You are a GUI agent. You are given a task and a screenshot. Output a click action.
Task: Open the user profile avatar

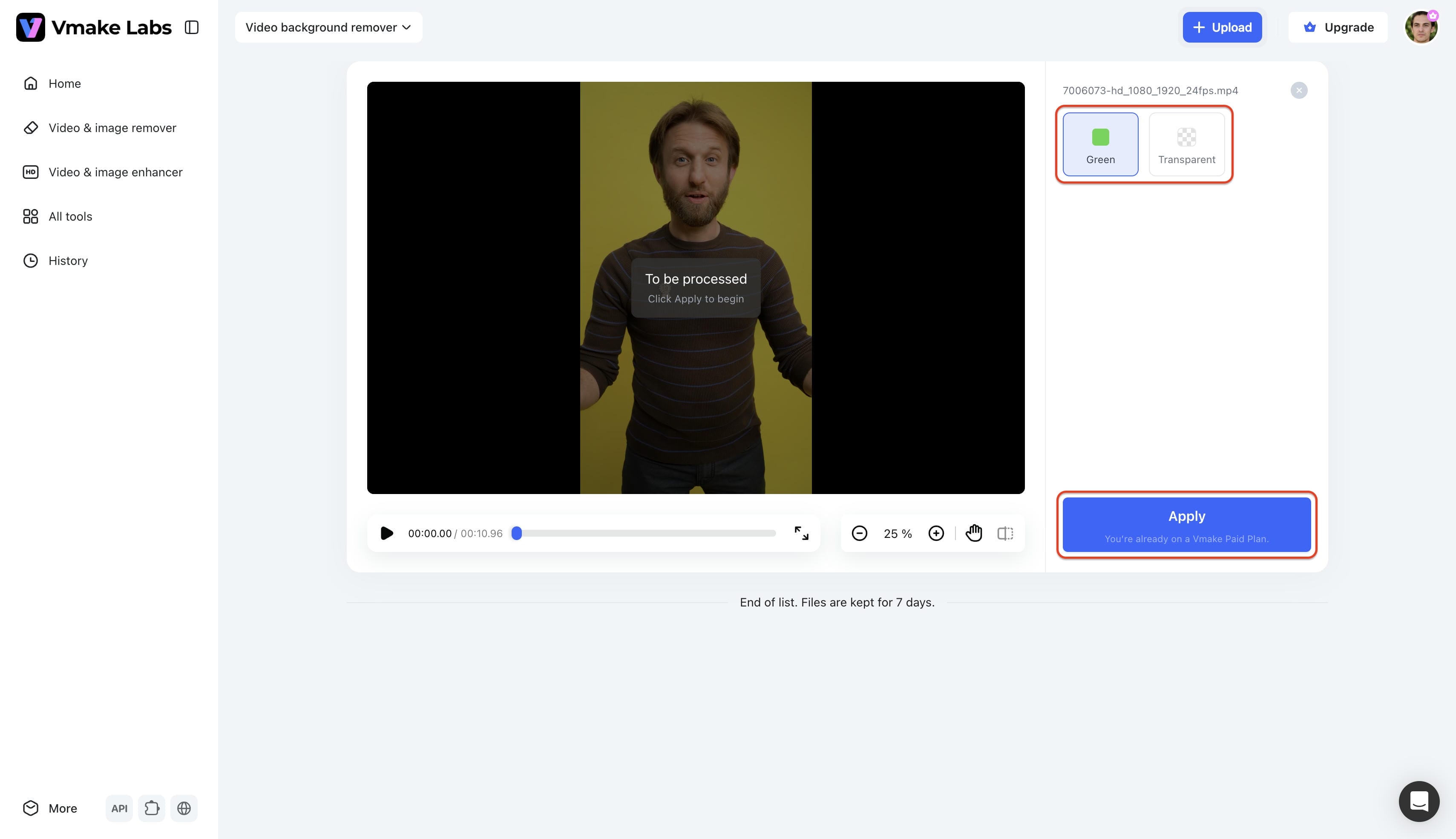pyautogui.click(x=1421, y=27)
